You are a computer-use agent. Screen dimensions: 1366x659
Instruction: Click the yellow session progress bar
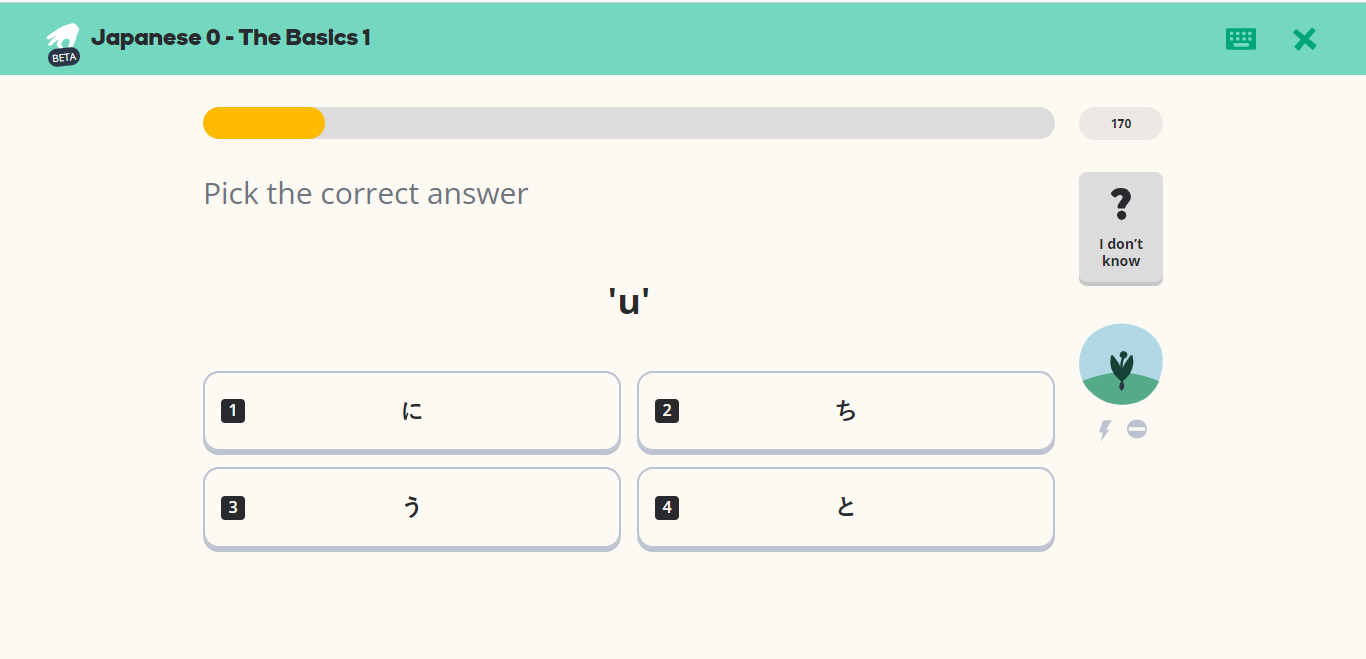coord(264,123)
